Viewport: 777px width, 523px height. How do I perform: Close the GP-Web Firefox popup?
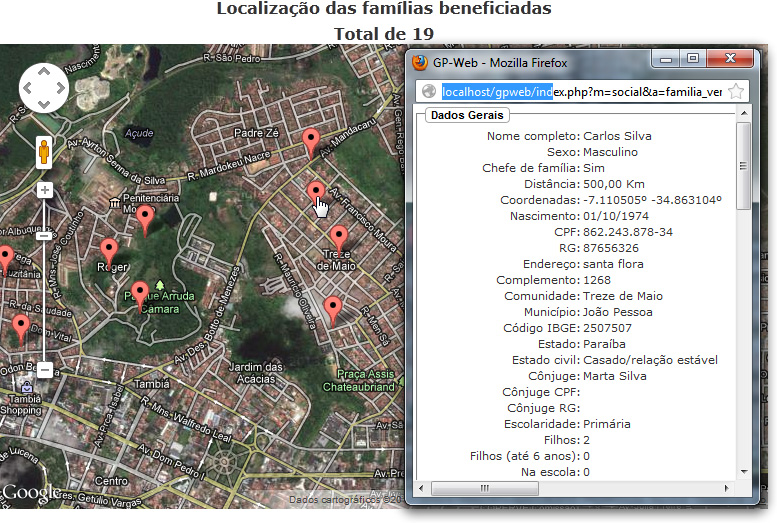pos(730,59)
